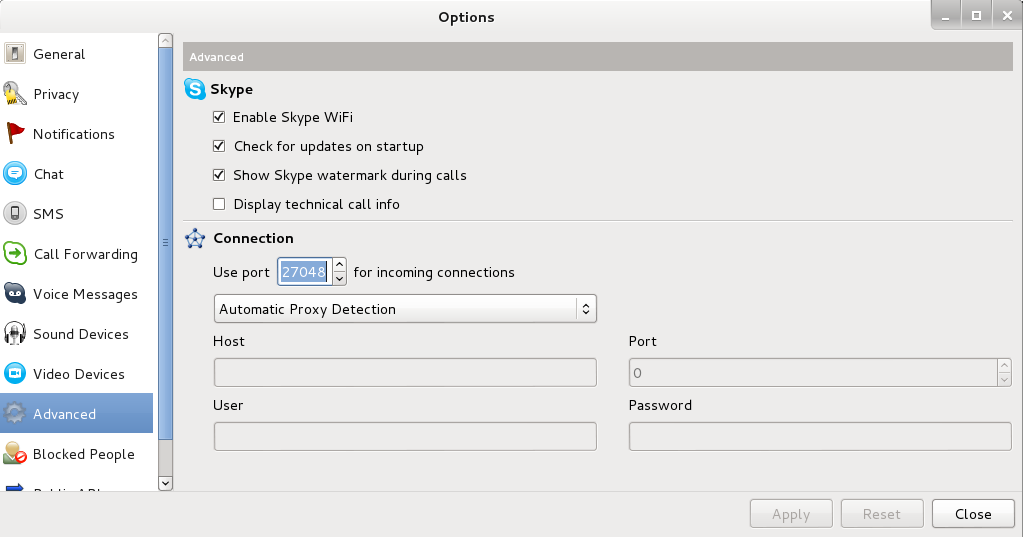
Task: Close the Options dialog with Close button
Action: pos(973,514)
